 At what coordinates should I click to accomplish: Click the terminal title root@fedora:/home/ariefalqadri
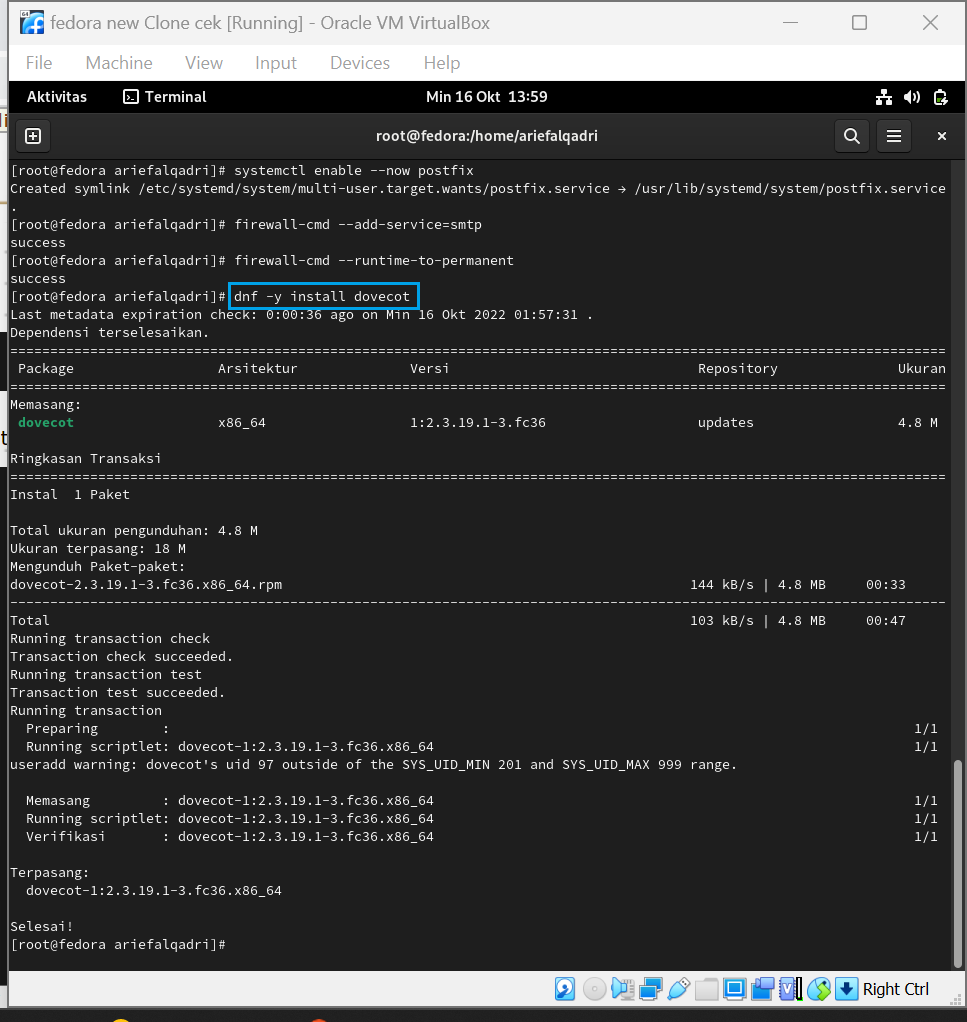[x=487, y=136]
